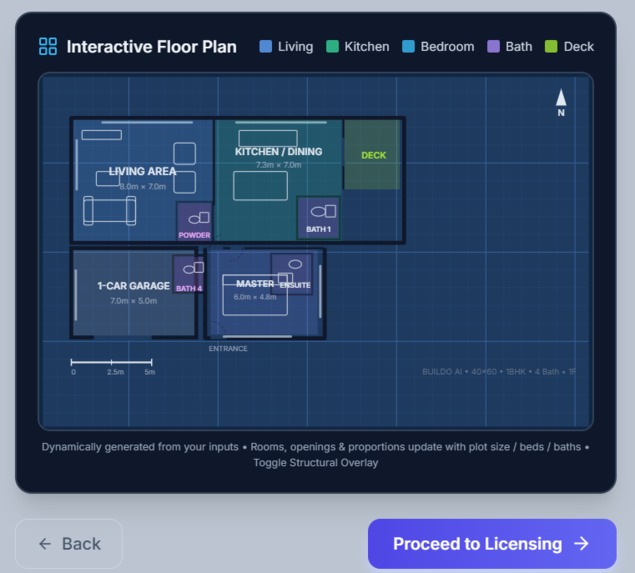Click the Living legend label text
Viewport: 635px width, 573px height.
296,47
